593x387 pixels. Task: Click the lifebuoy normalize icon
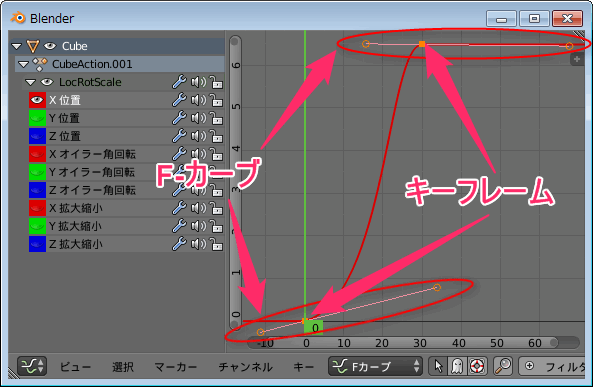click(x=476, y=366)
